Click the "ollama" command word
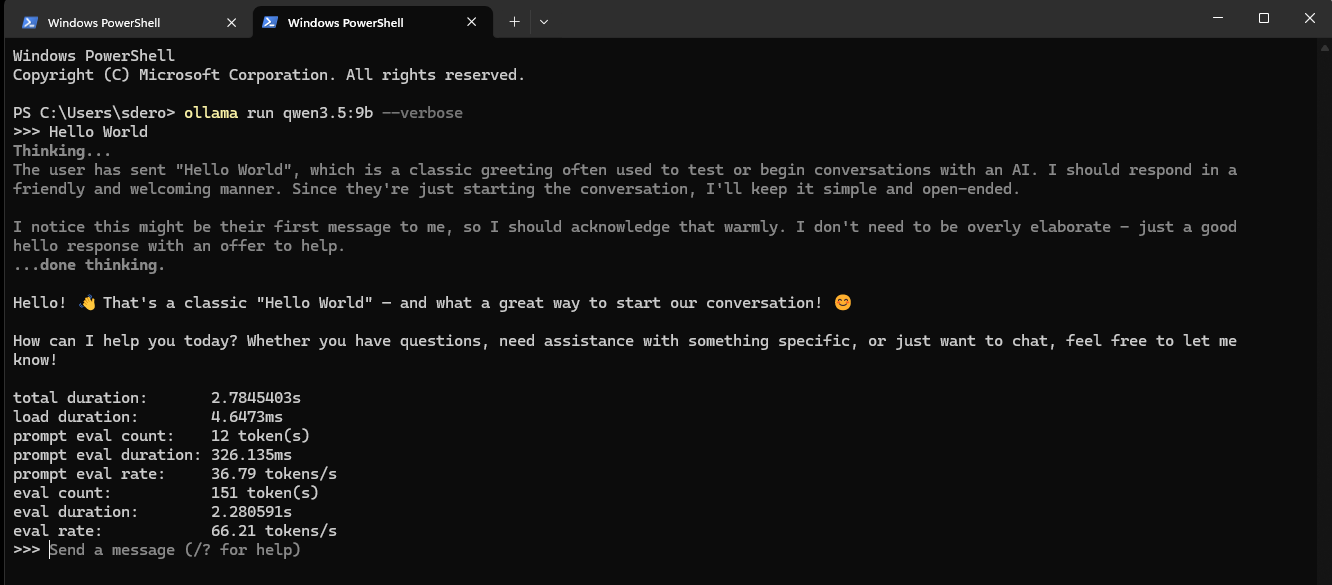Screen dimensions: 1332x585 tap(211, 113)
